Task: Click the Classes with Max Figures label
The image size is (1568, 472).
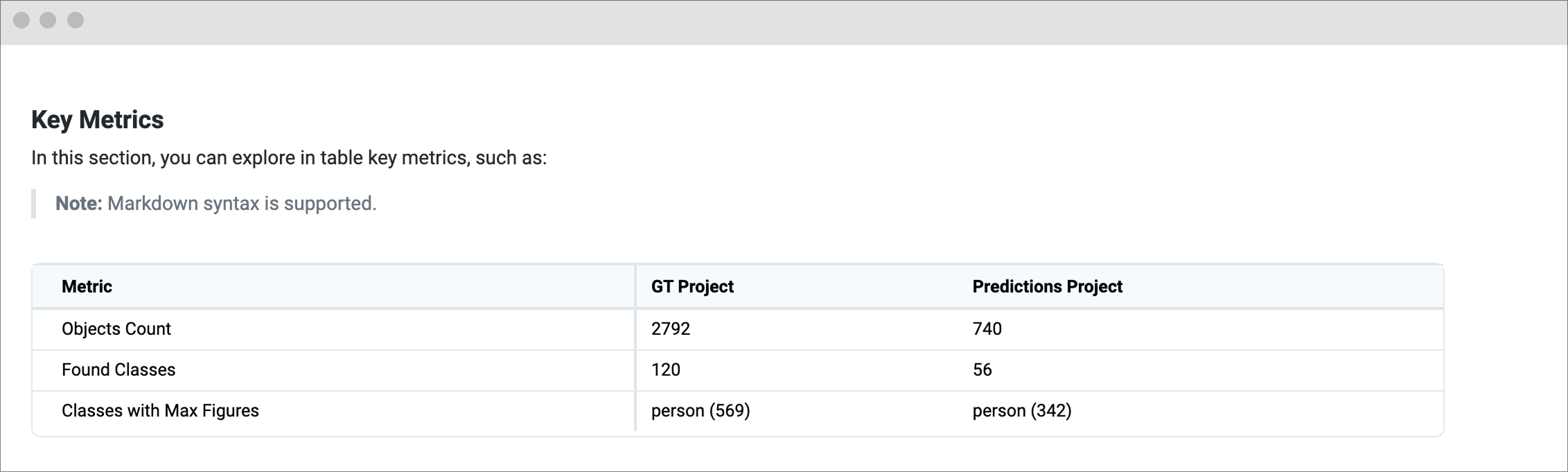Action: pos(160,410)
